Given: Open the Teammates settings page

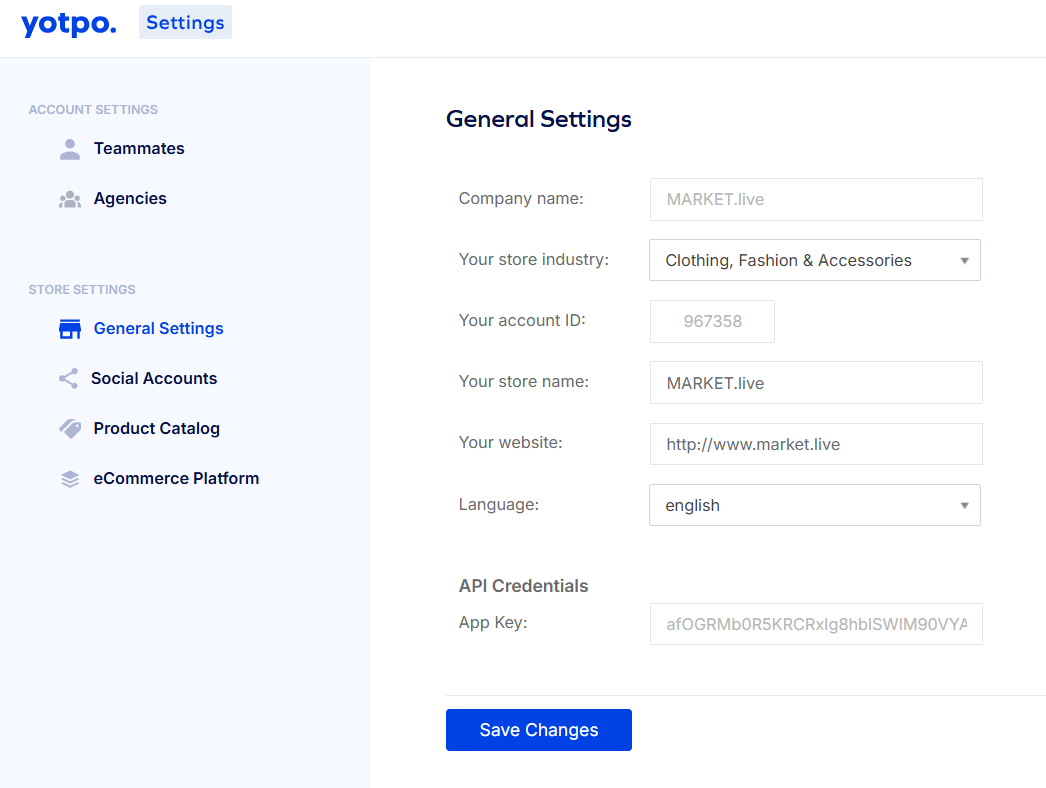Looking at the screenshot, I should 139,149.
